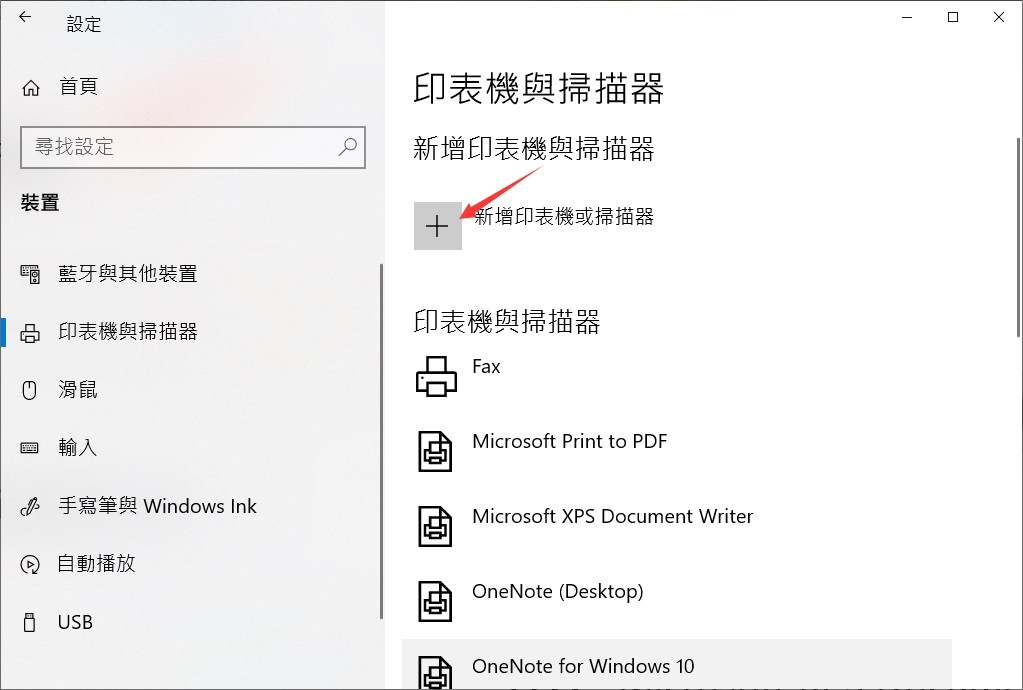Select the Microsoft Print to PDF icon
Viewport: 1023px width, 690px height.
pyautogui.click(x=435, y=451)
